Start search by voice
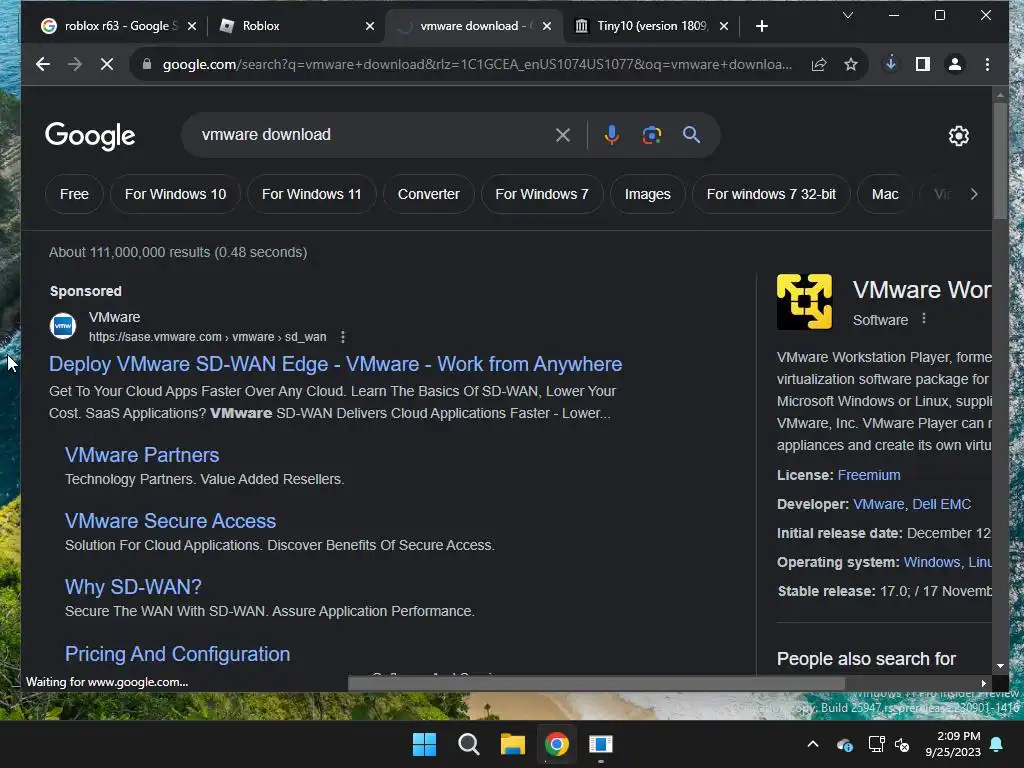The image size is (1024, 768). (611, 135)
